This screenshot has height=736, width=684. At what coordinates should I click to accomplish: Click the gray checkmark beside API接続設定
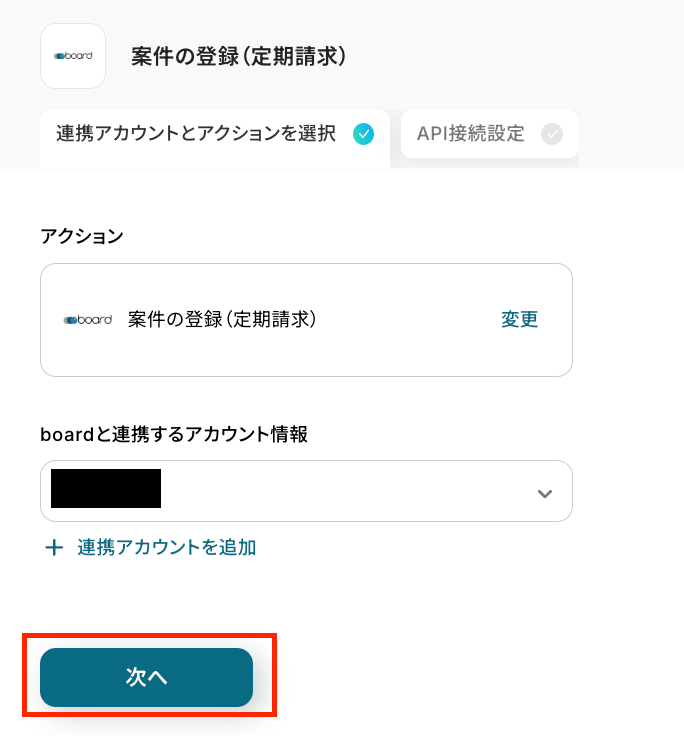pyautogui.click(x=551, y=134)
